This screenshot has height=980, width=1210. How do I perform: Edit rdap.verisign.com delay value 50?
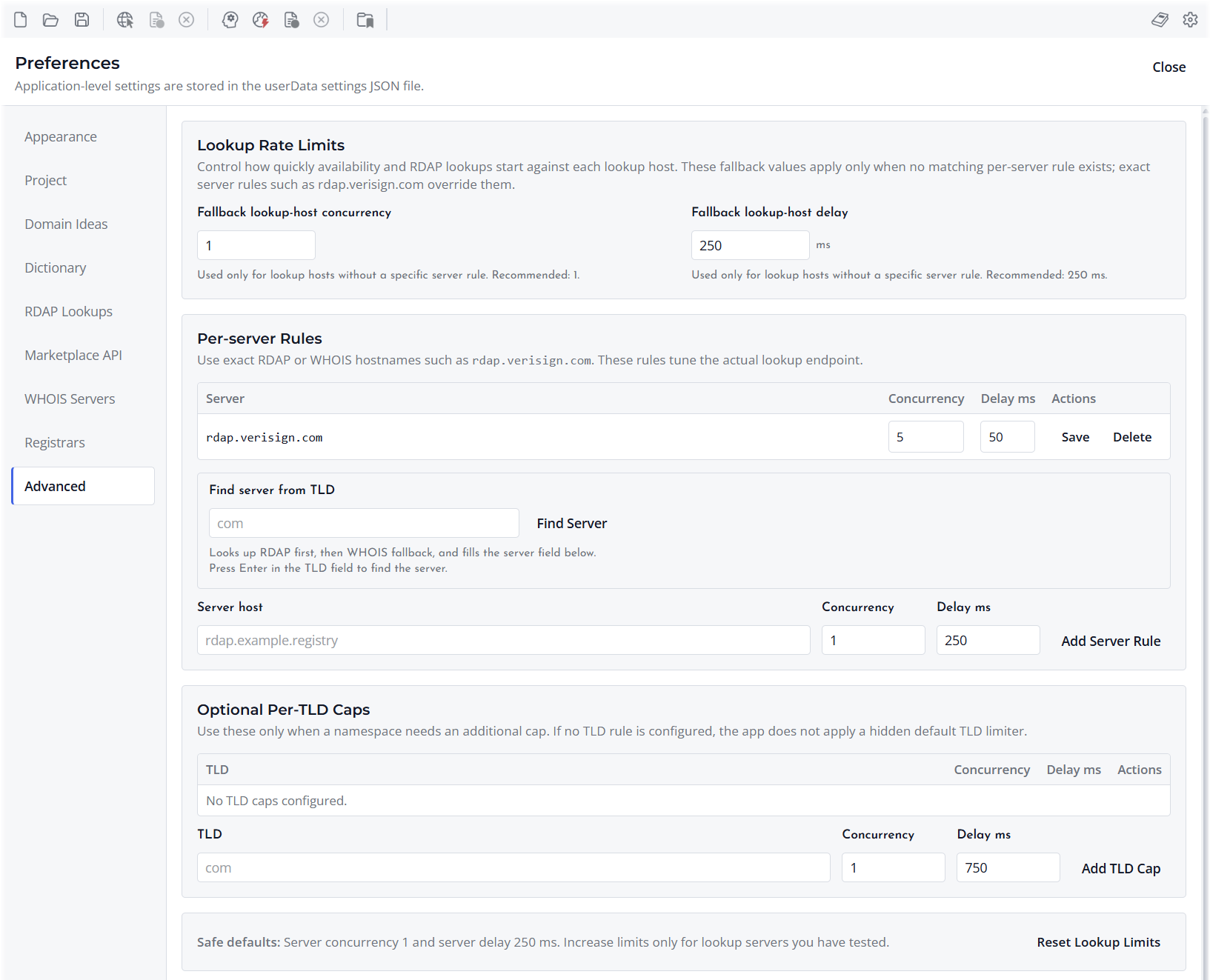pos(1008,437)
